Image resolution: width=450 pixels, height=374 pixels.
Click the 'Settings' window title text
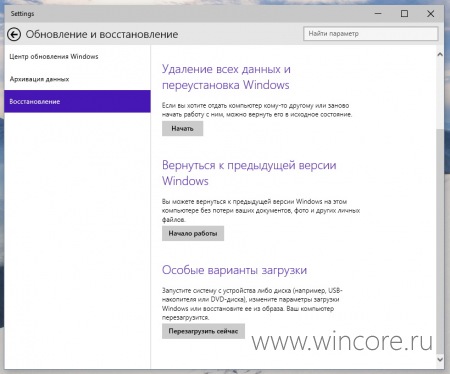point(22,14)
